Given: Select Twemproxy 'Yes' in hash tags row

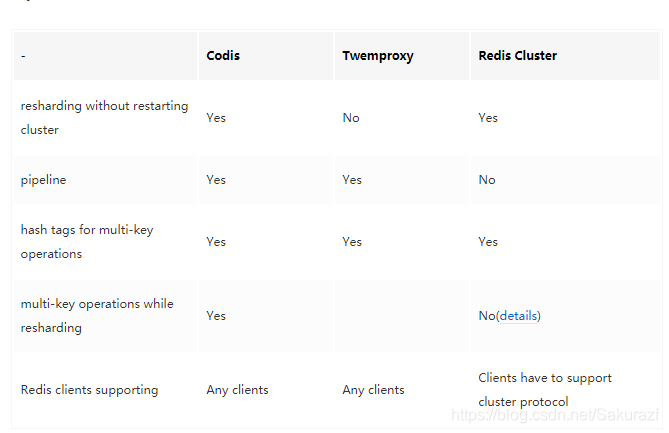Looking at the screenshot, I should (x=352, y=242).
